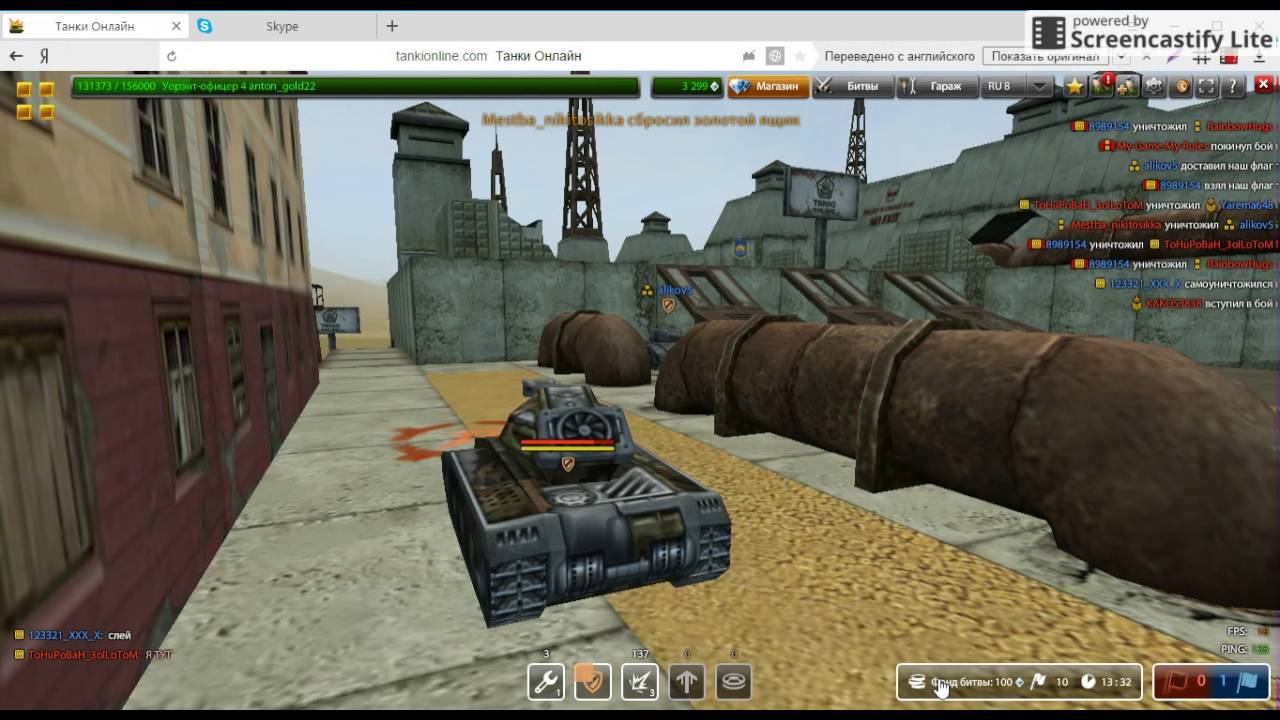Click the battle time 13:32
This screenshot has height=720, width=1280.
pyautogui.click(x=1116, y=682)
